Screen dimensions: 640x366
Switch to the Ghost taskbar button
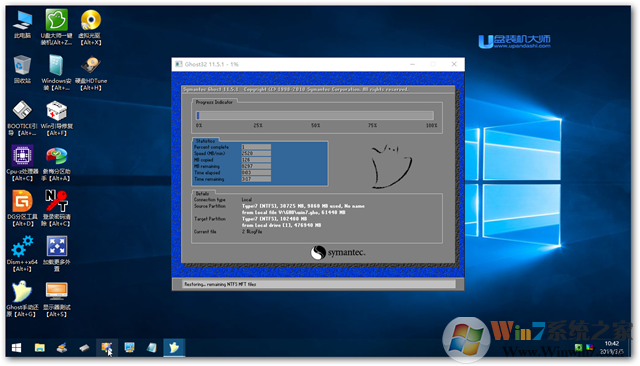click(174, 348)
